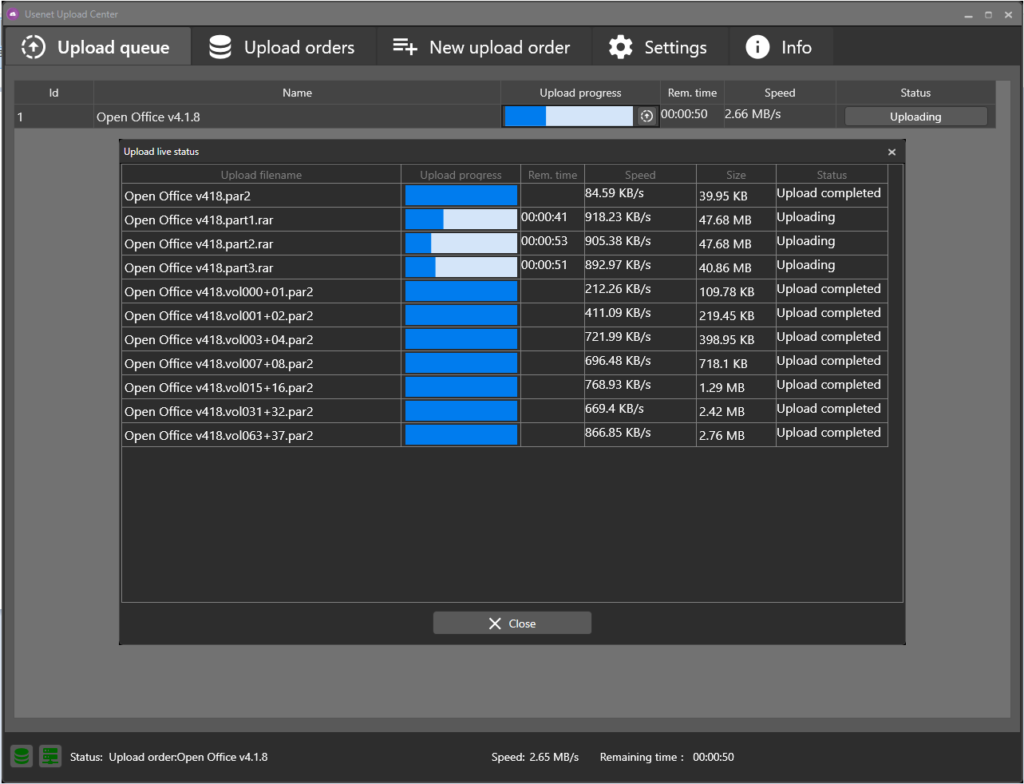The width and height of the screenshot is (1024, 784).
Task: Click the Close button in dialog
Action: (x=513, y=623)
